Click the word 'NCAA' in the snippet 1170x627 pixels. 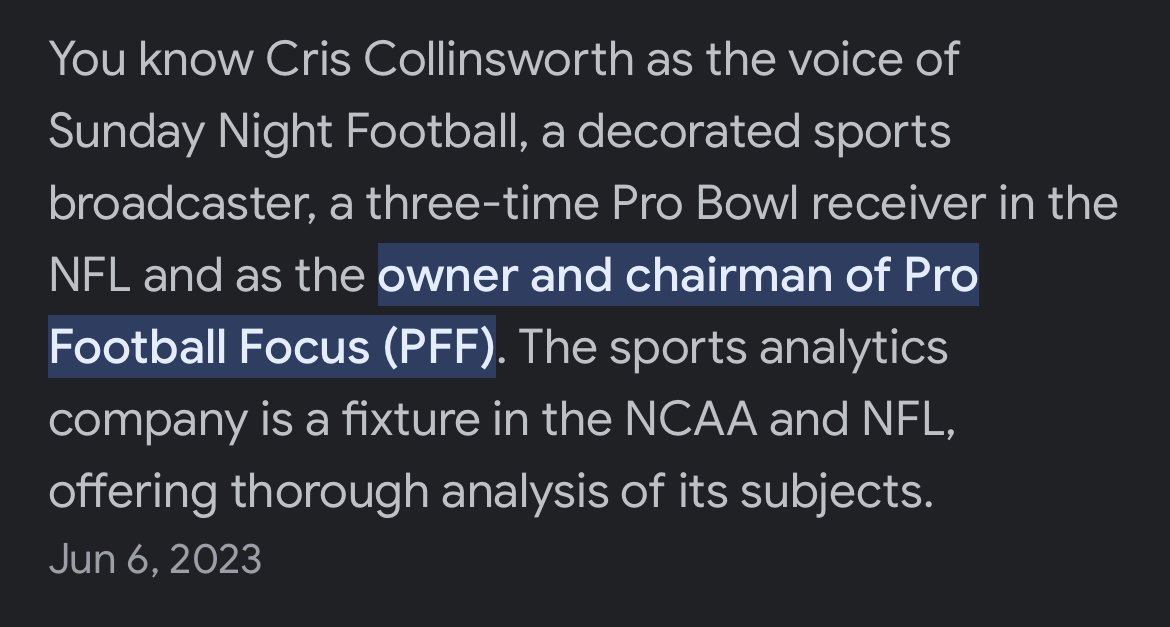[691, 420]
